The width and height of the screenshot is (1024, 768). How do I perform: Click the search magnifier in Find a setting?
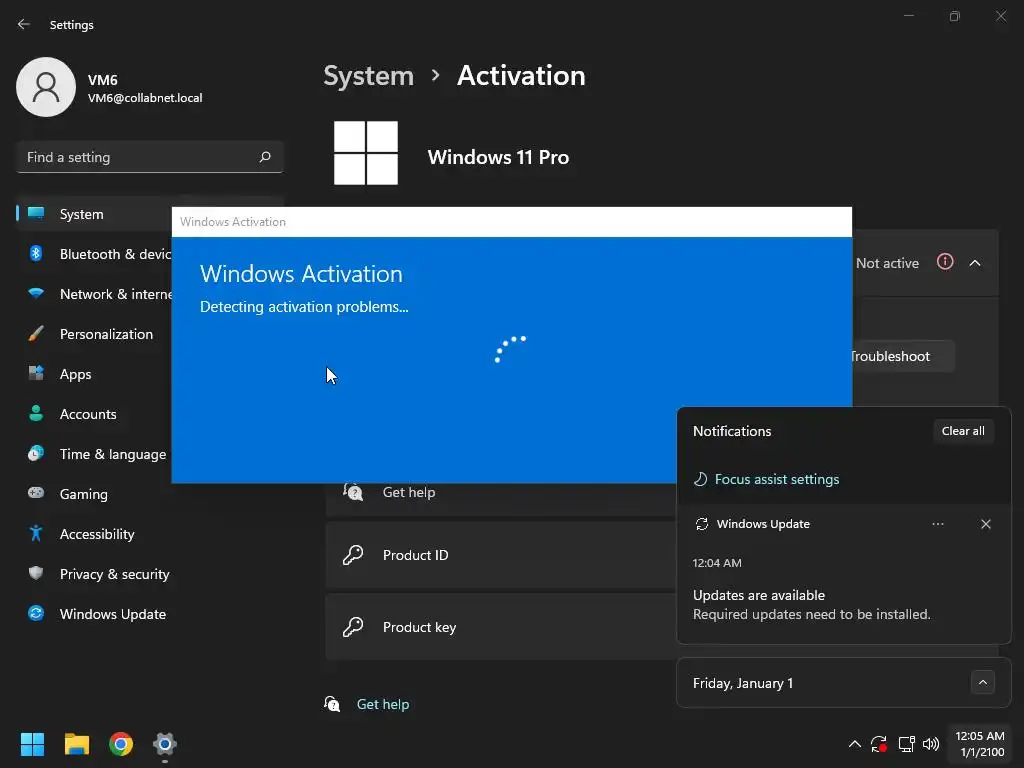coord(265,157)
